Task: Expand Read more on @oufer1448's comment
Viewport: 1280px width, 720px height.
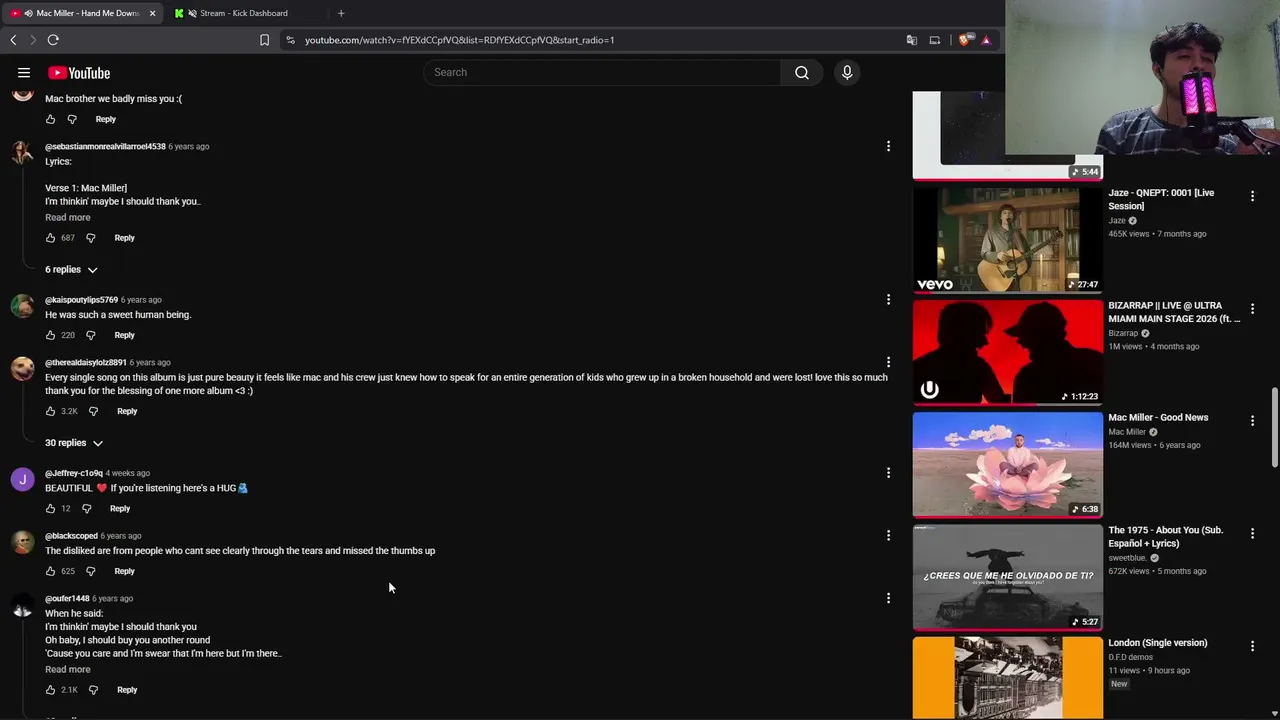Action: [x=67, y=669]
